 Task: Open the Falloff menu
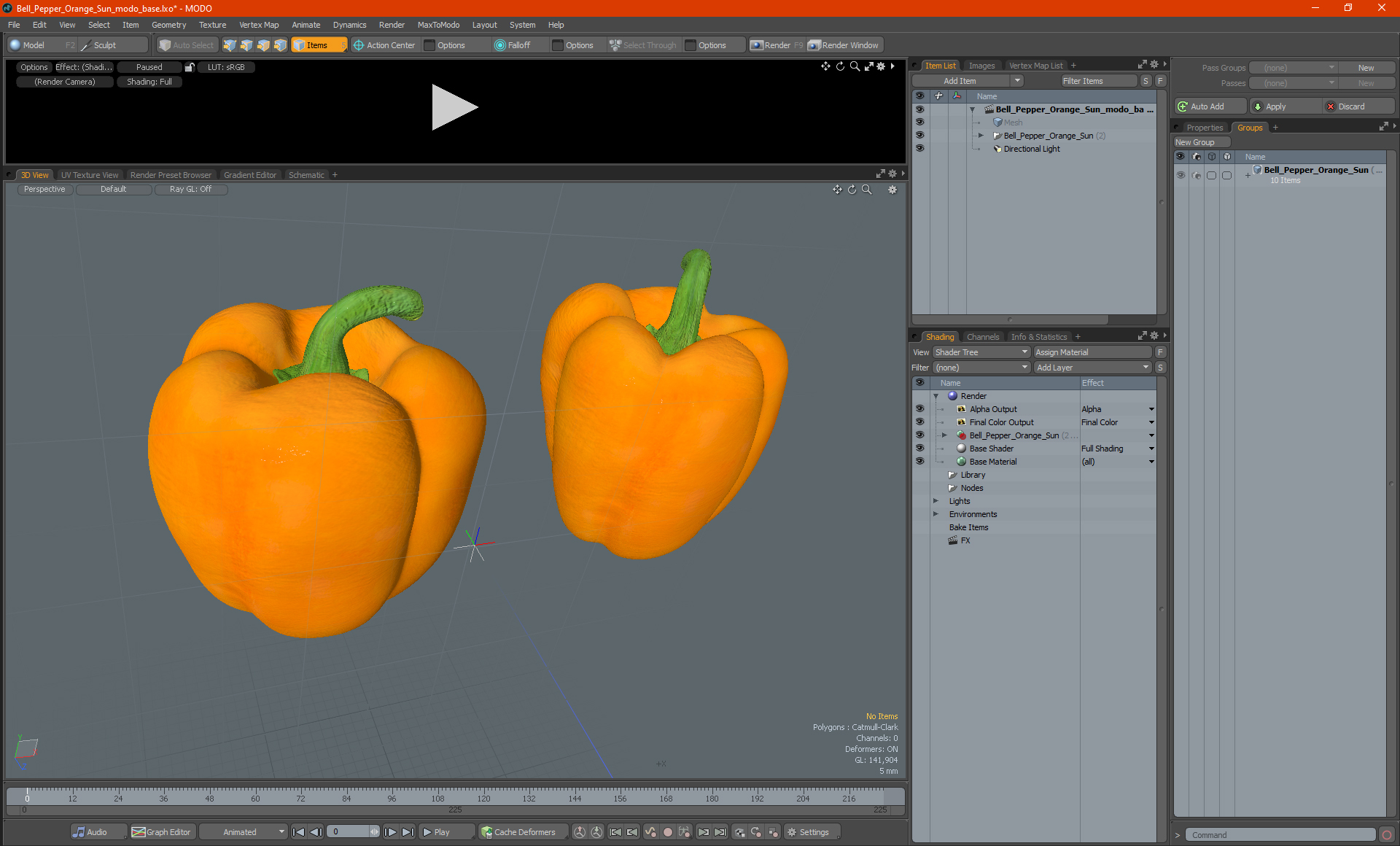click(x=519, y=45)
